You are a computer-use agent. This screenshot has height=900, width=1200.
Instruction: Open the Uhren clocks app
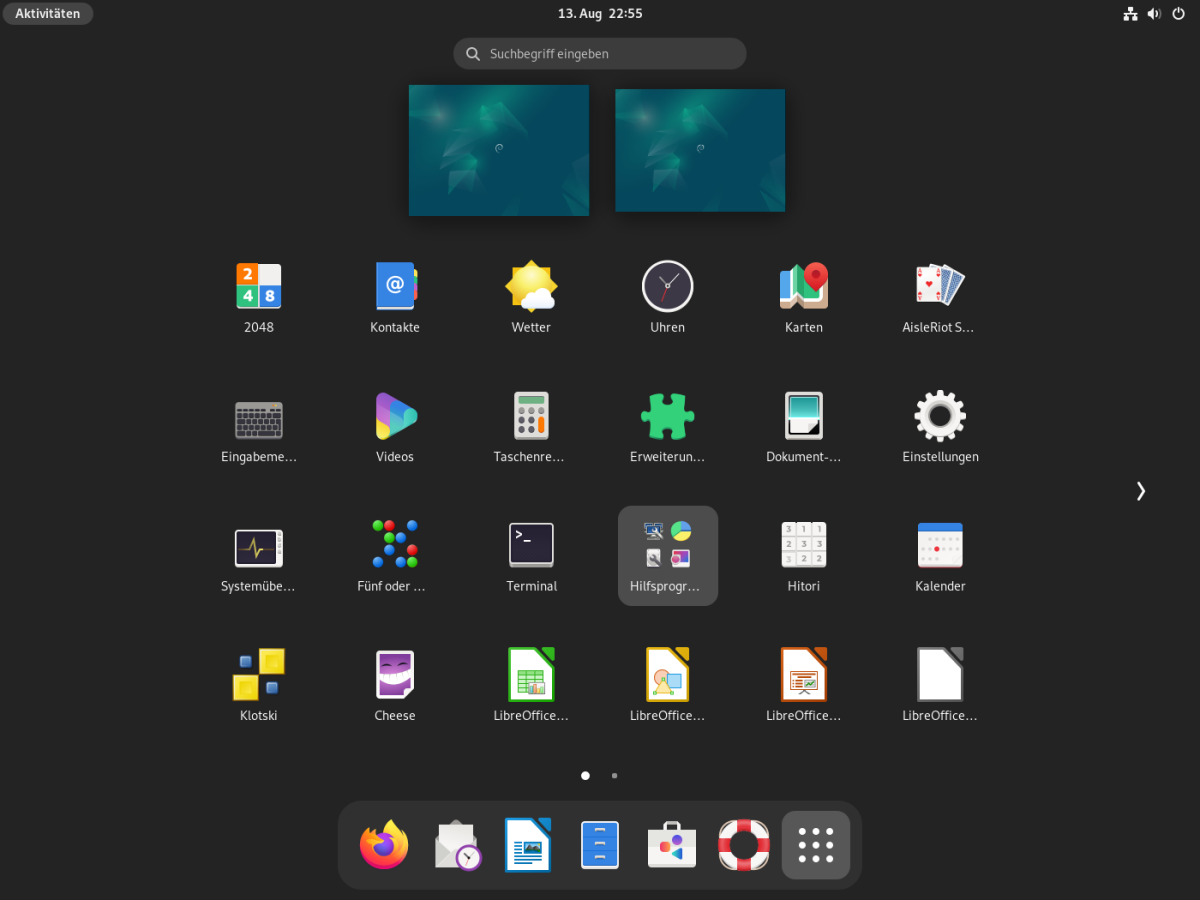pos(667,286)
